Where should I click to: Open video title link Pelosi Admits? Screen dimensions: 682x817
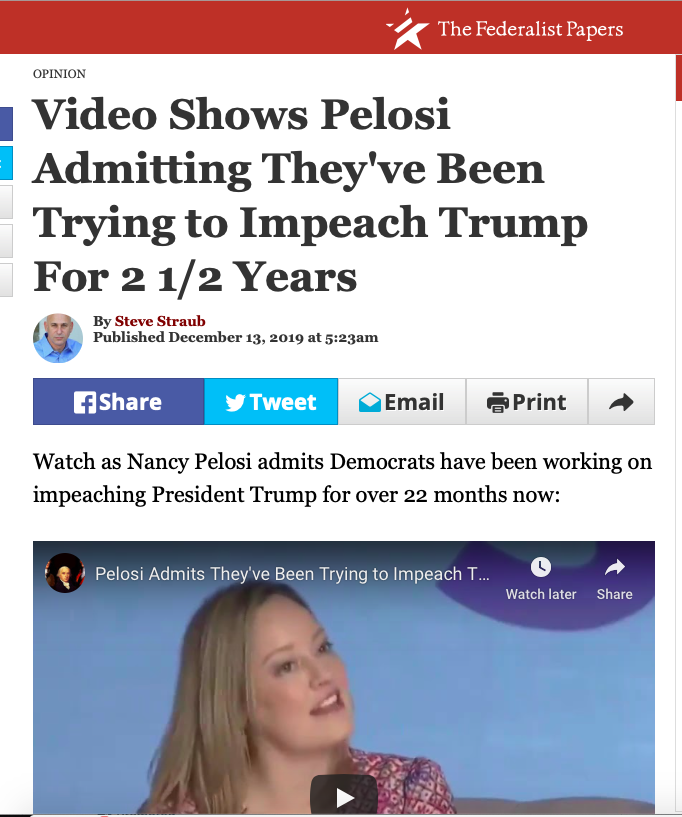click(292, 574)
